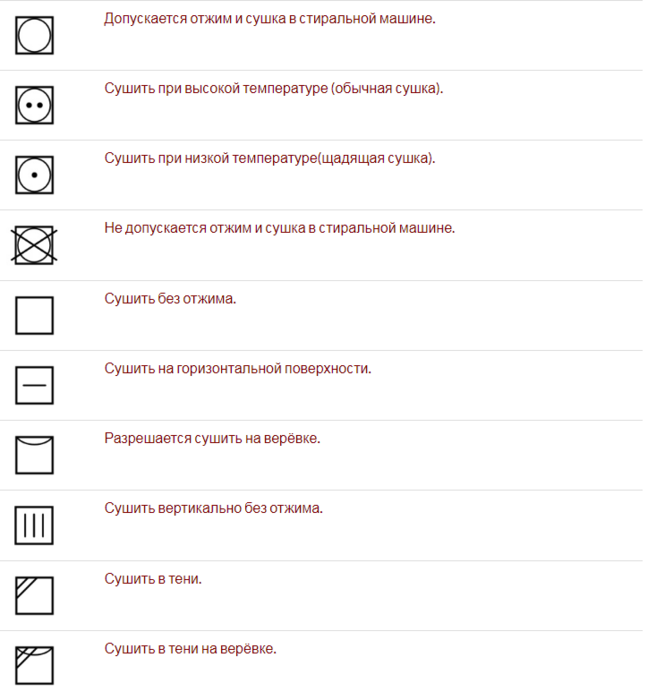Click 'Сушить на горизонтальной поверхности' text

237,369
